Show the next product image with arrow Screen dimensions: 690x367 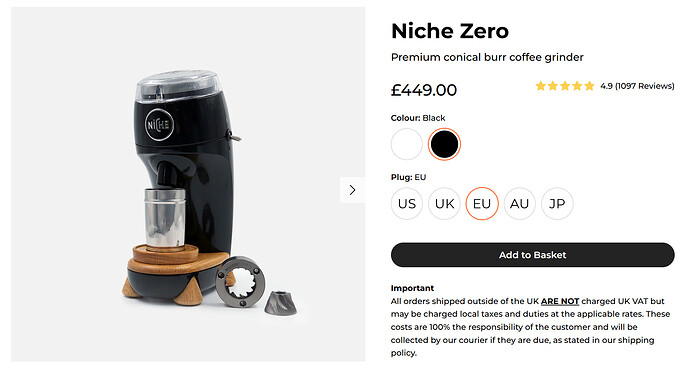pyautogui.click(x=352, y=190)
